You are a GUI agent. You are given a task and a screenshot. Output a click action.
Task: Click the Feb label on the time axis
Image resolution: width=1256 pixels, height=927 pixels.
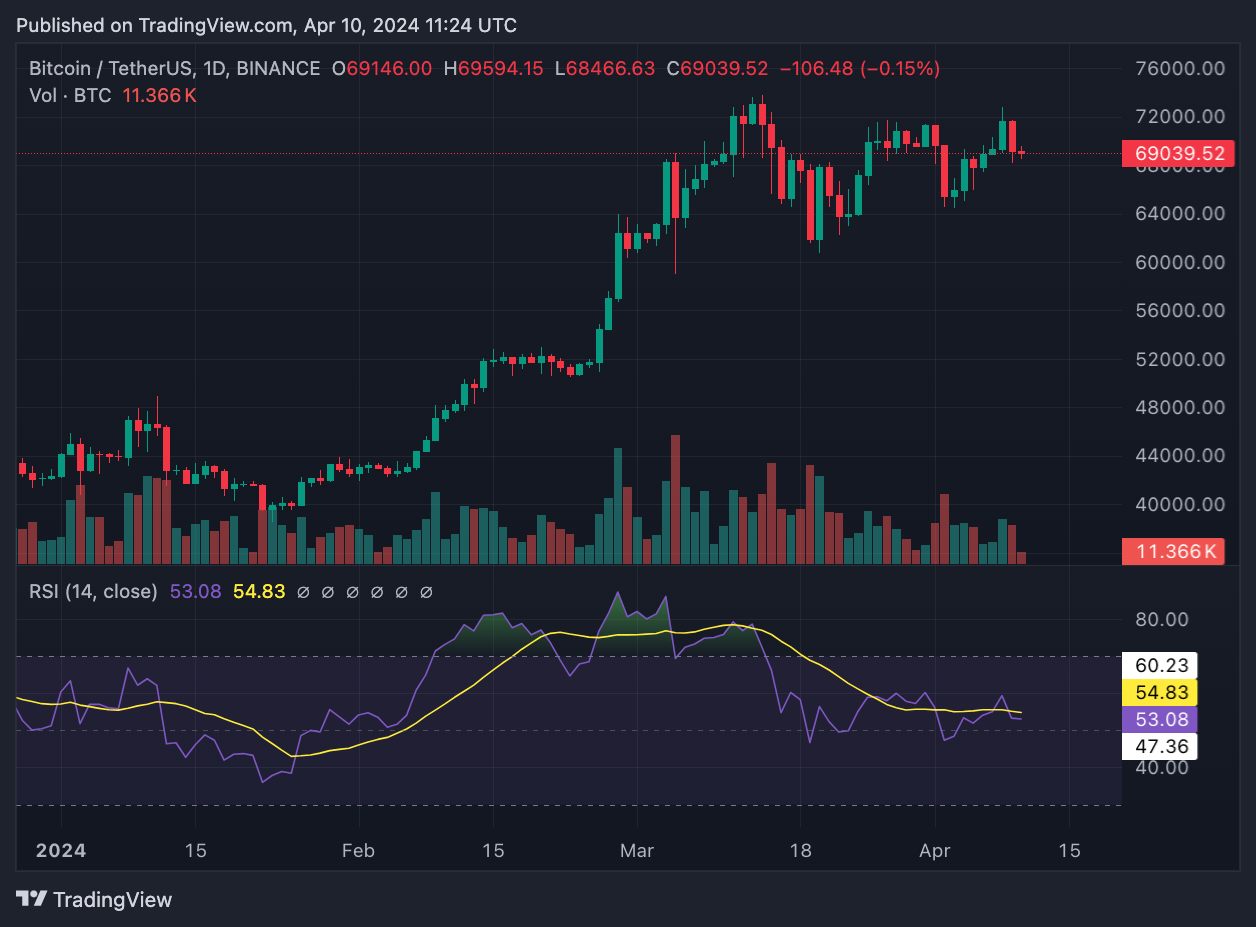point(358,851)
